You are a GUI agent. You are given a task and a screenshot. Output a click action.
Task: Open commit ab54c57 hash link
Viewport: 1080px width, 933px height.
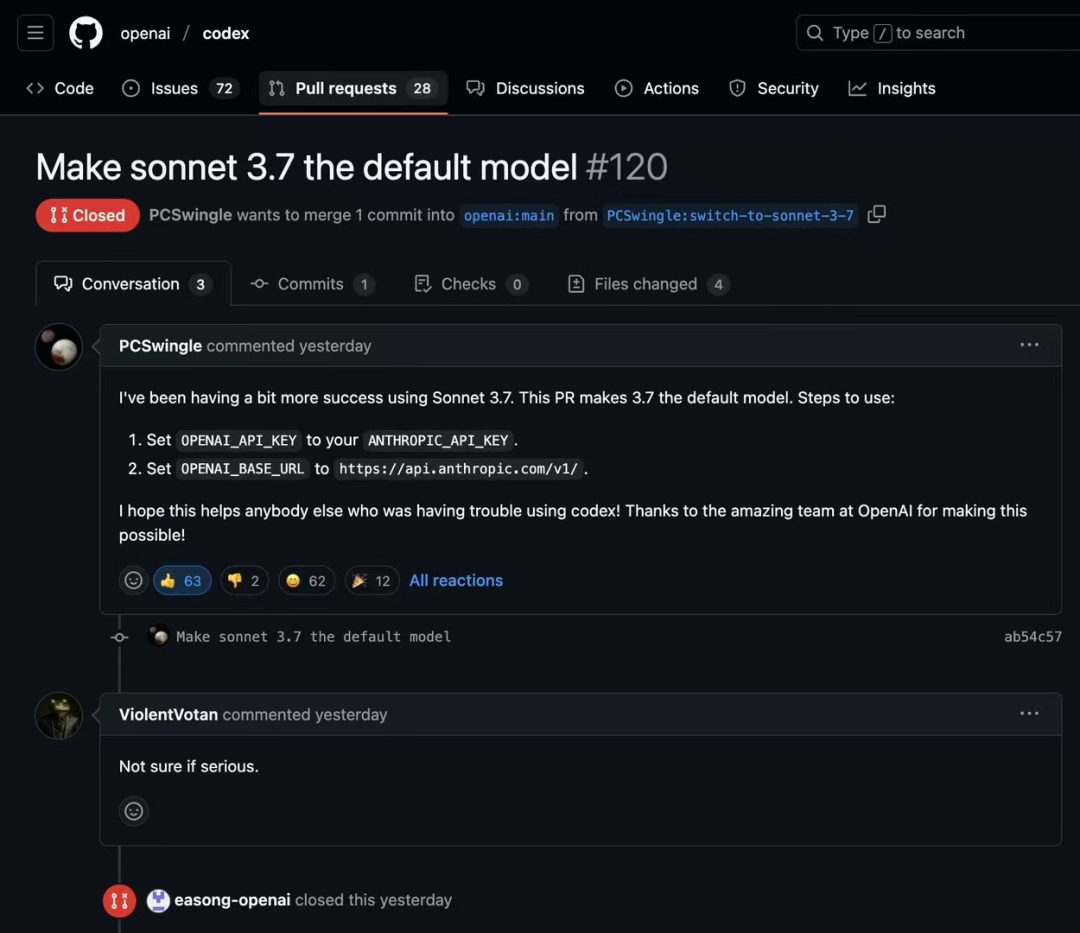point(1032,636)
